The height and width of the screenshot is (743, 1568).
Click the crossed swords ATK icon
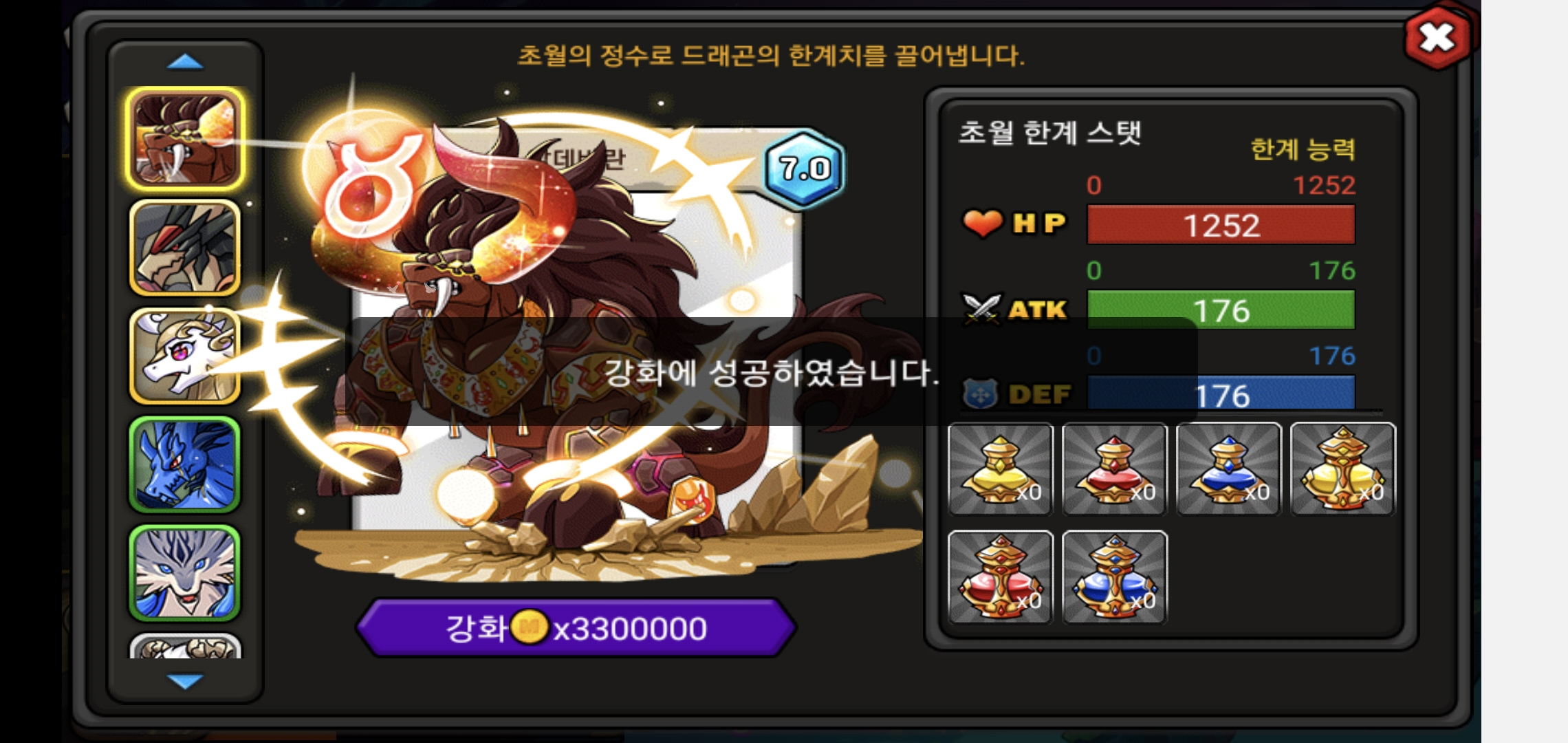point(981,309)
